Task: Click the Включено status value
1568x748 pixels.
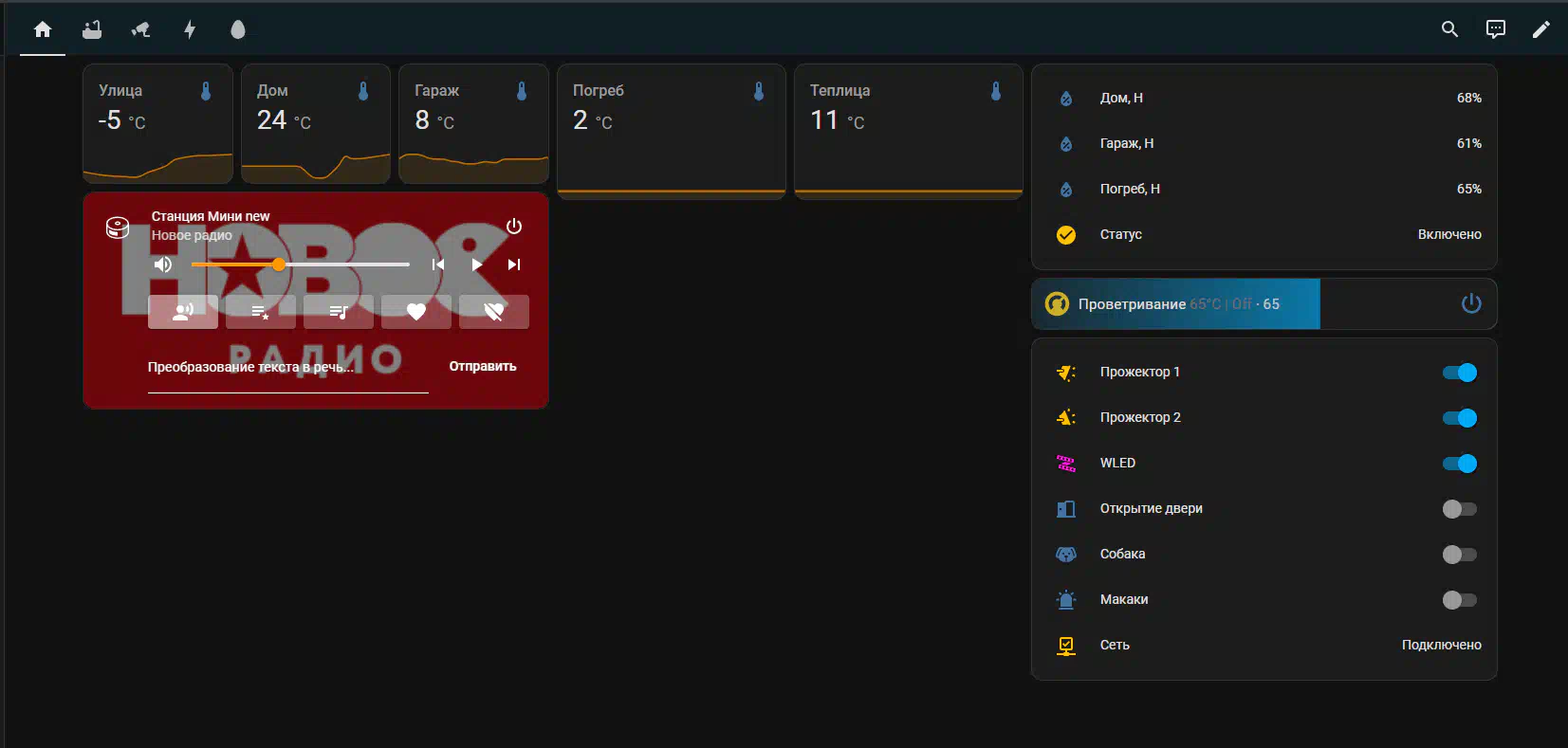Action: pyautogui.click(x=1449, y=234)
